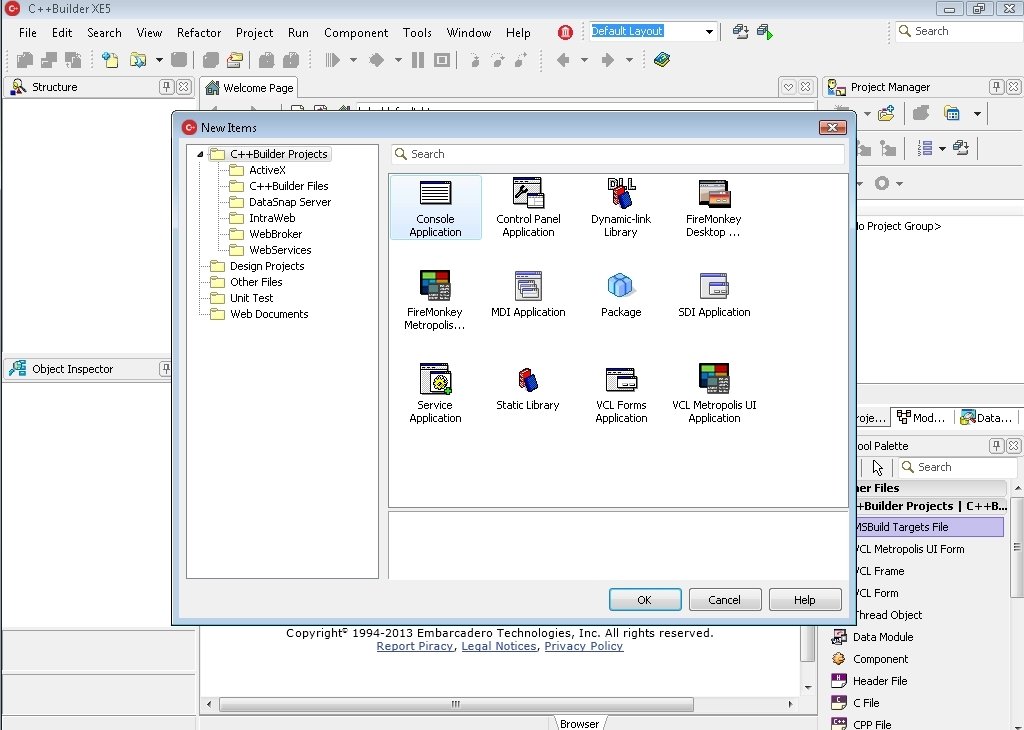Select MSBuild Targets File in palette
The height and width of the screenshot is (730, 1024).
[x=929, y=527]
